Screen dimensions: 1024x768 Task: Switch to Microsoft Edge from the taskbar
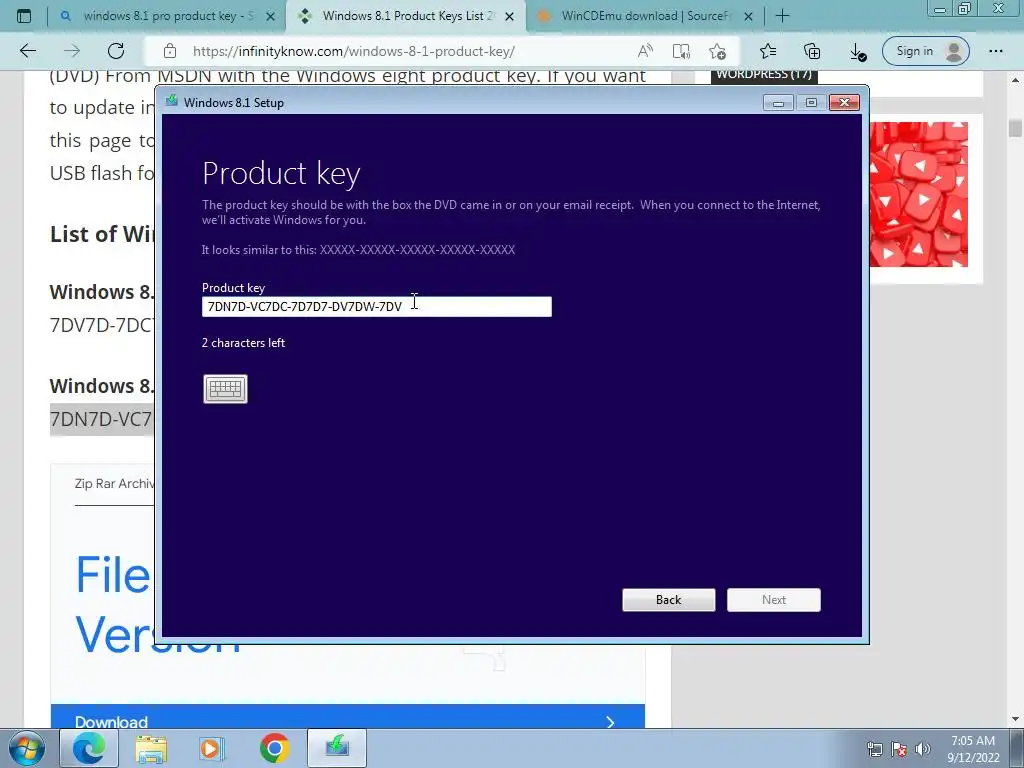(x=89, y=748)
